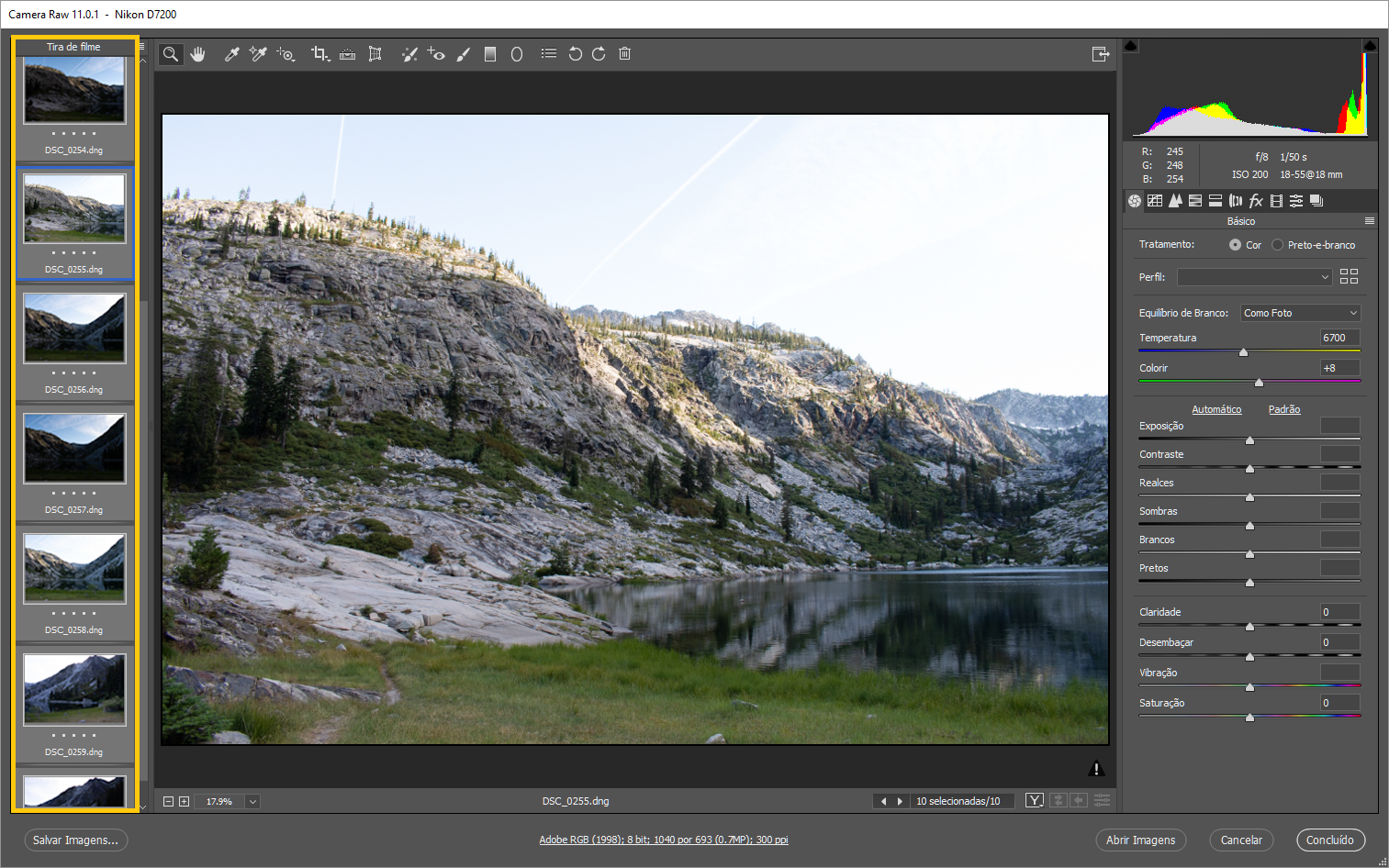Image resolution: width=1389 pixels, height=868 pixels.
Task: Select the Crop tool
Action: 319,53
